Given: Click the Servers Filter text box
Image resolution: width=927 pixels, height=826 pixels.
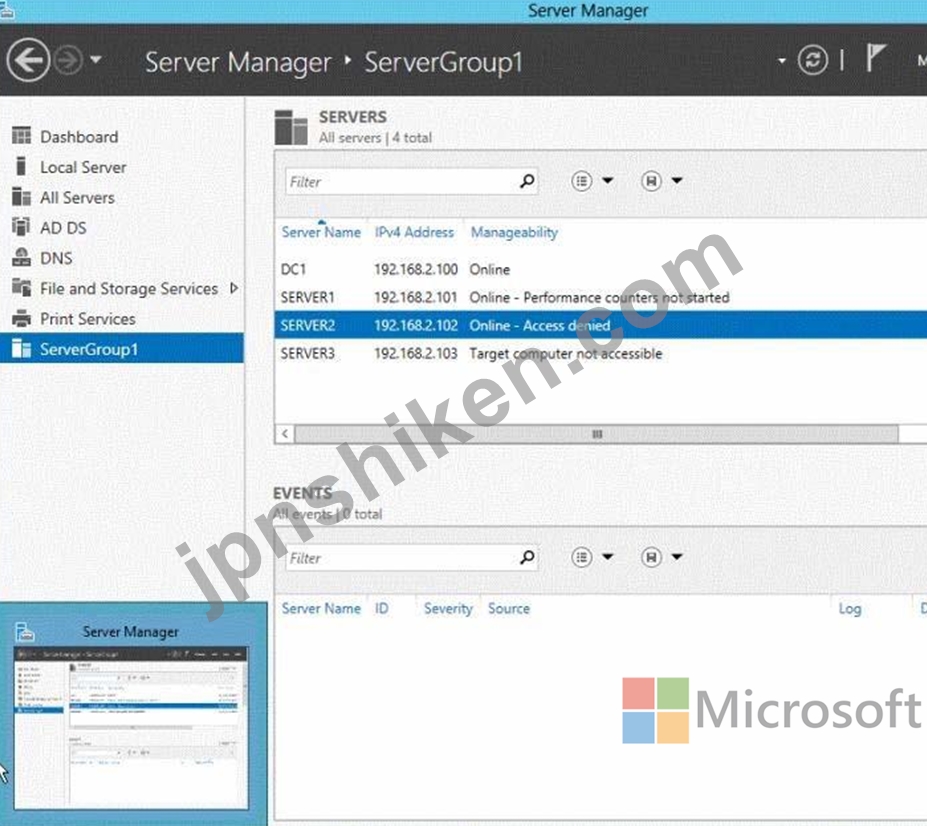Looking at the screenshot, I should [401, 182].
